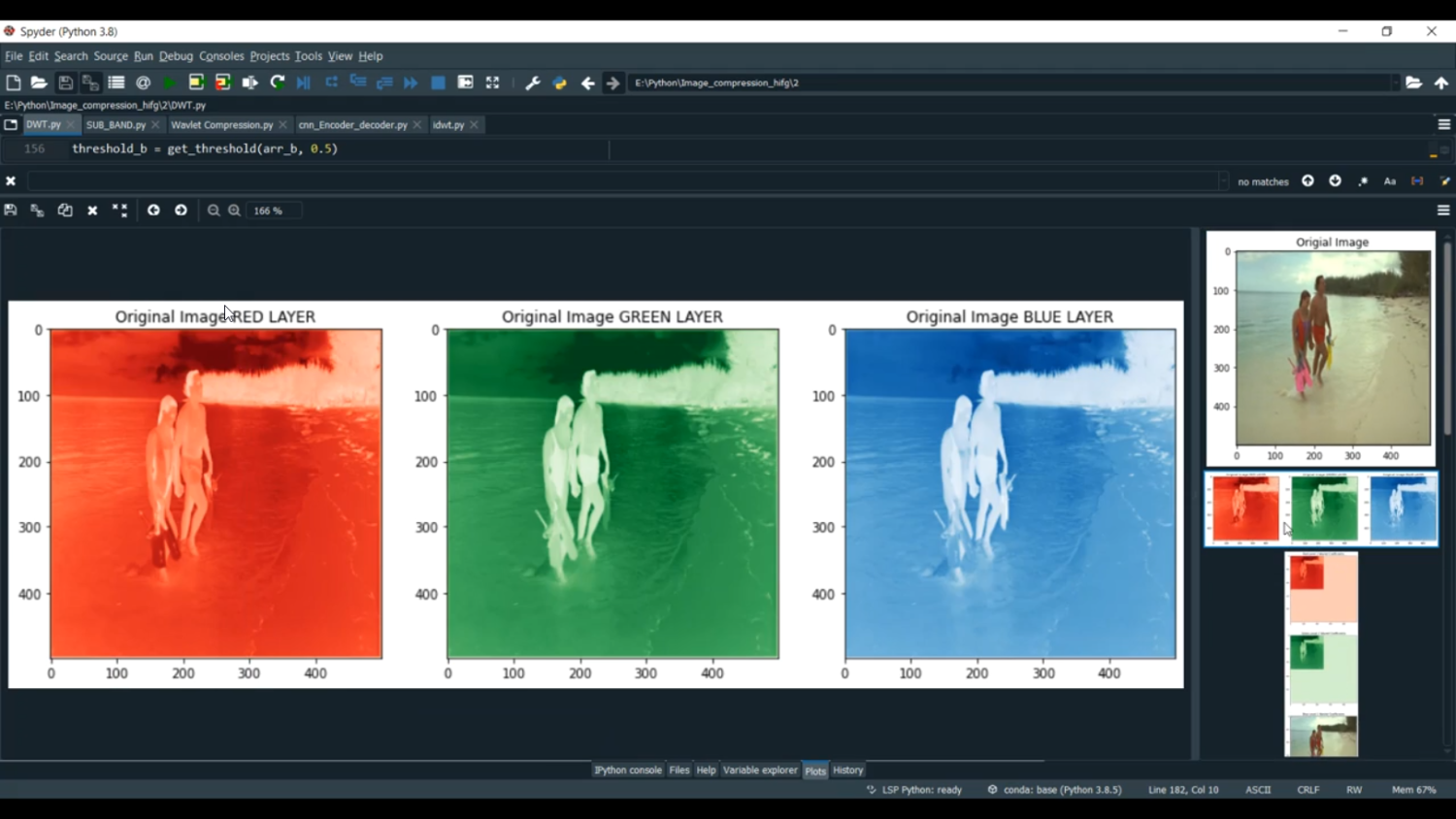Toggle regular expression search option

1363,181
